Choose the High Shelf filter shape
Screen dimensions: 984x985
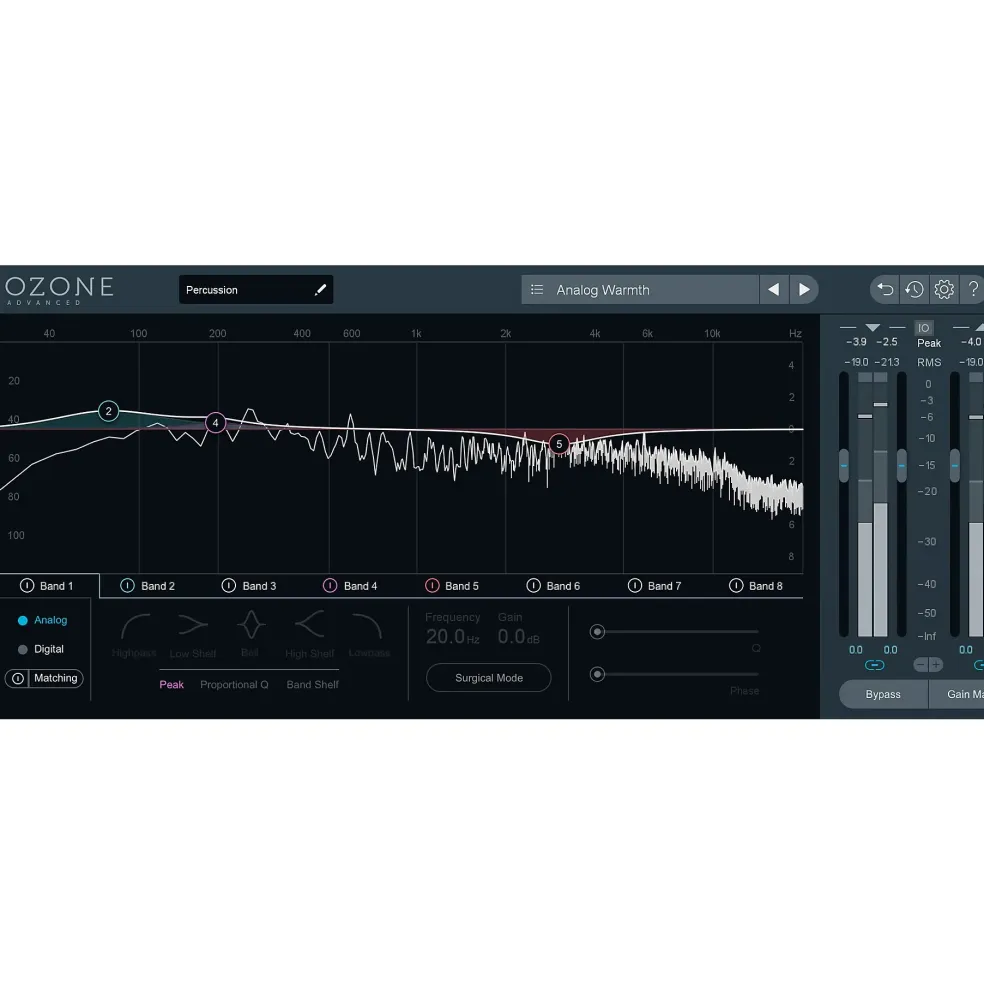point(309,634)
